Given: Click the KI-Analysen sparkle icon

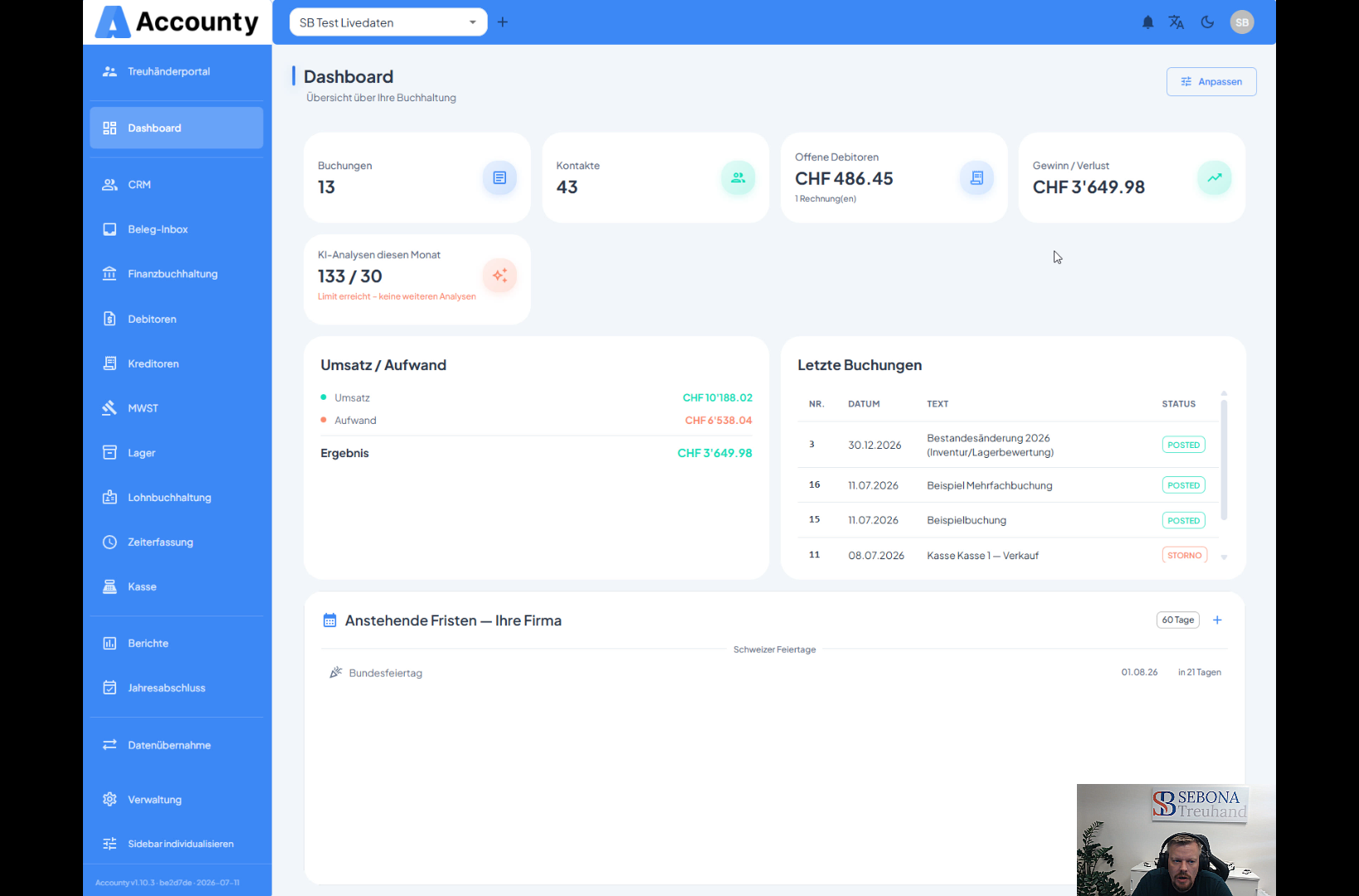Looking at the screenshot, I should 499,275.
